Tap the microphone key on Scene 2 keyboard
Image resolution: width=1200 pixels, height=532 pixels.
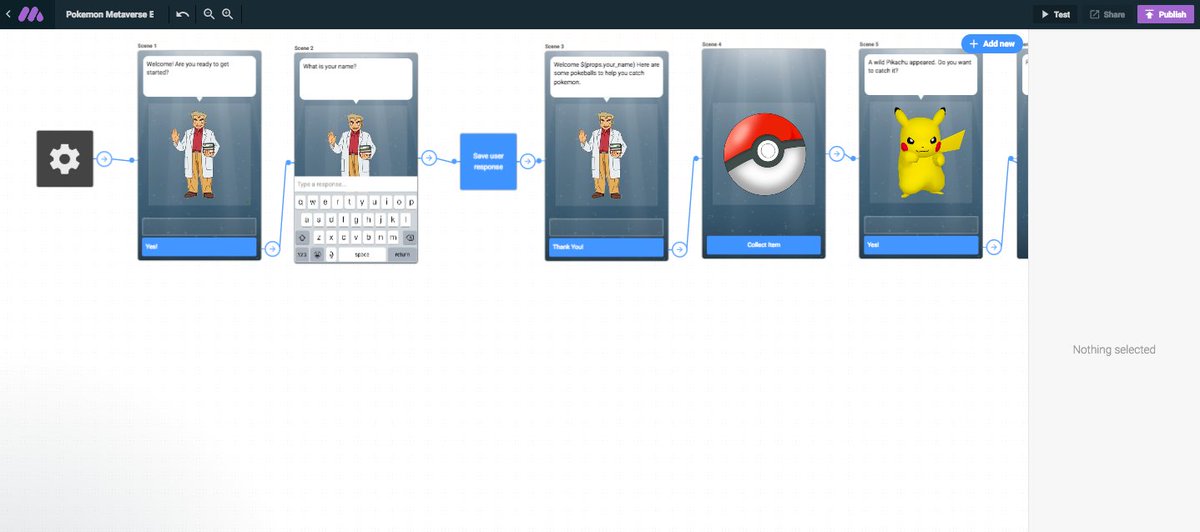331,254
